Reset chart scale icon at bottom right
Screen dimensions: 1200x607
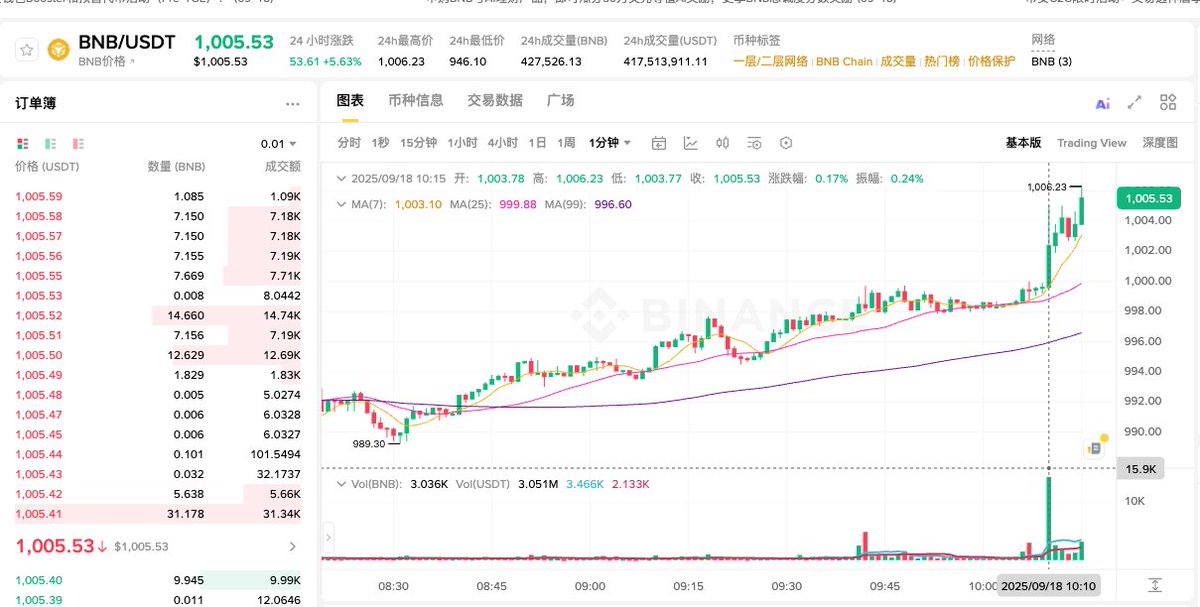pyautogui.click(x=1155, y=585)
